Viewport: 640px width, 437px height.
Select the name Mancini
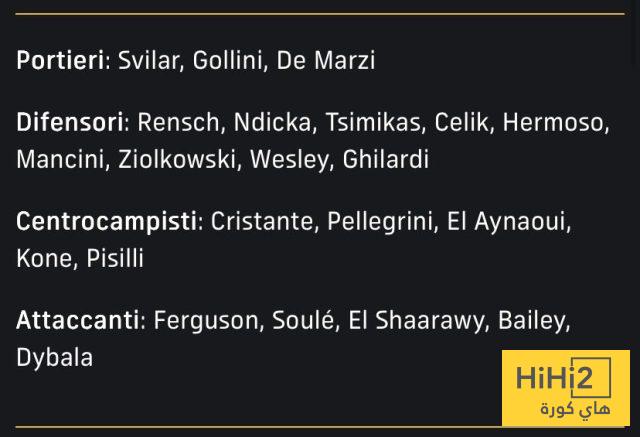pos(59,159)
